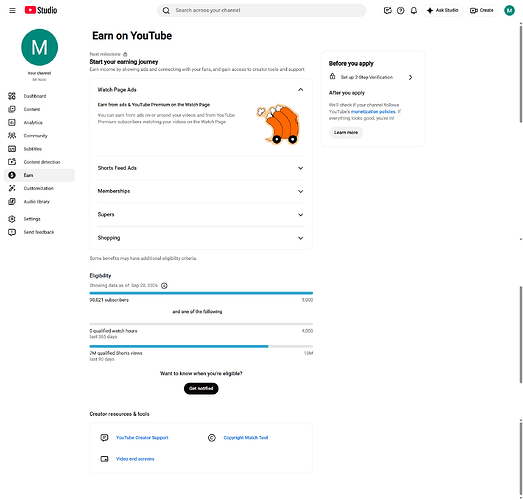Focus the Search across your channel field
The image size is (523, 500).
[262, 10]
